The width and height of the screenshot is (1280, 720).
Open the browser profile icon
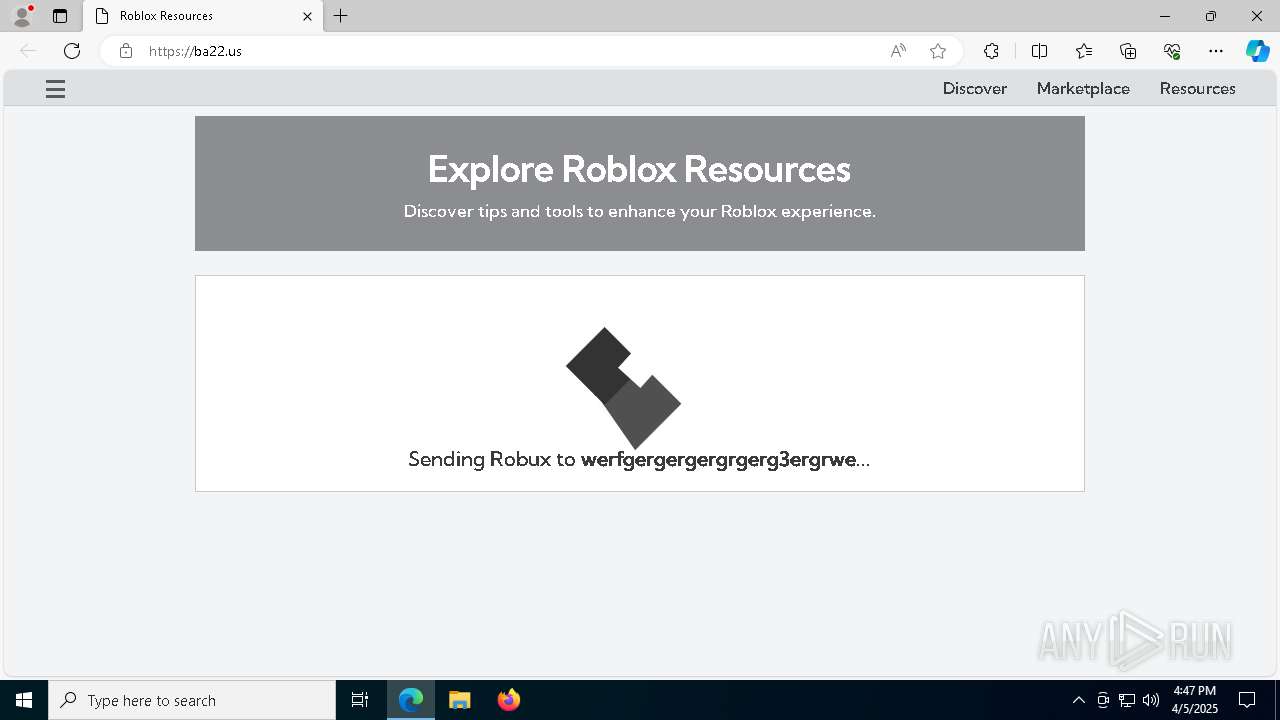pos(21,16)
